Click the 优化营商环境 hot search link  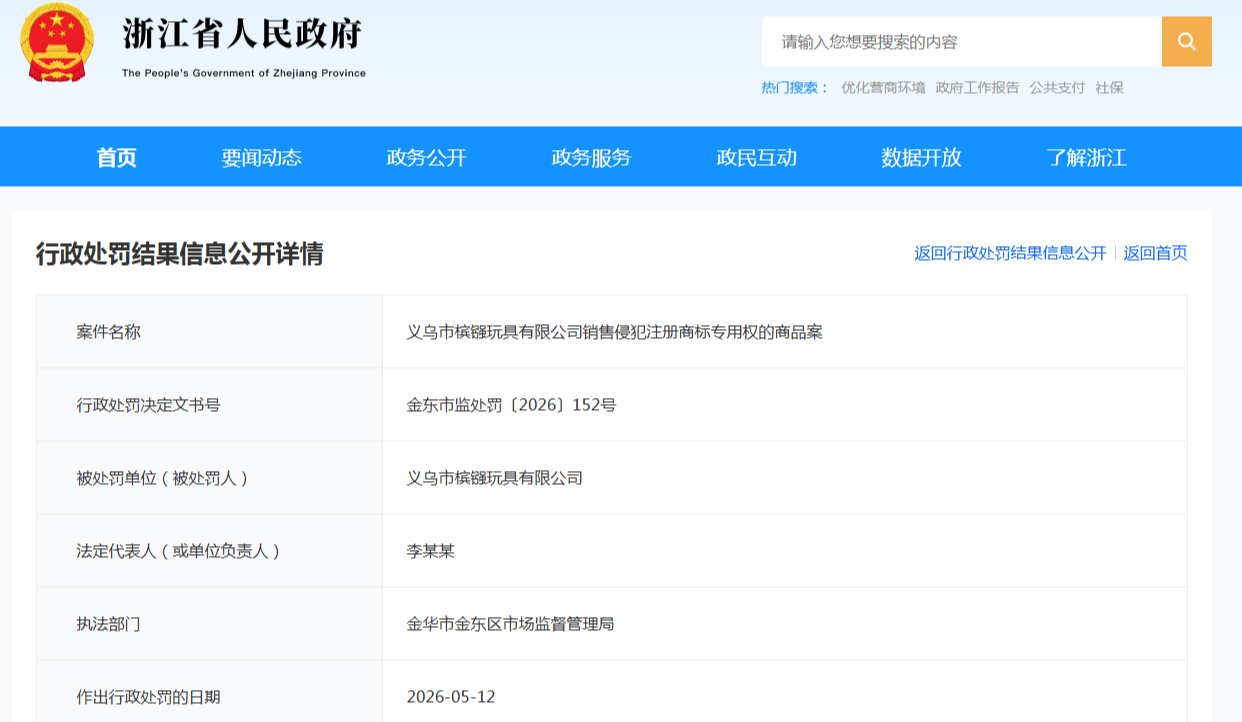tap(883, 88)
